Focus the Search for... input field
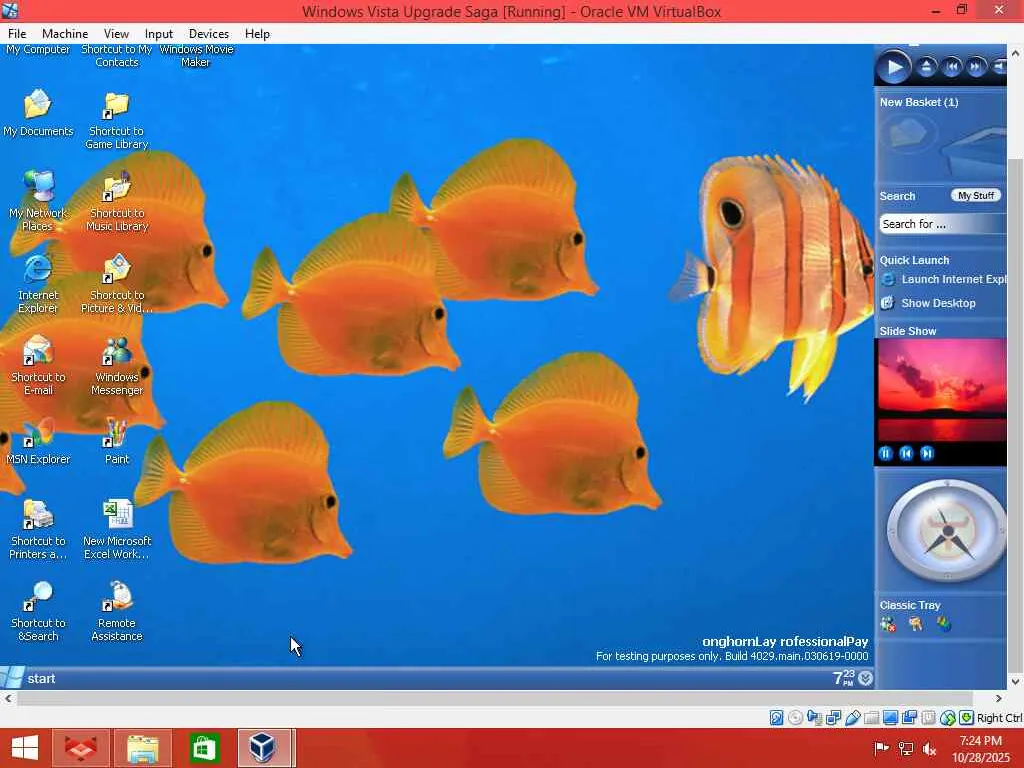The width and height of the screenshot is (1024, 768). pos(943,224)
